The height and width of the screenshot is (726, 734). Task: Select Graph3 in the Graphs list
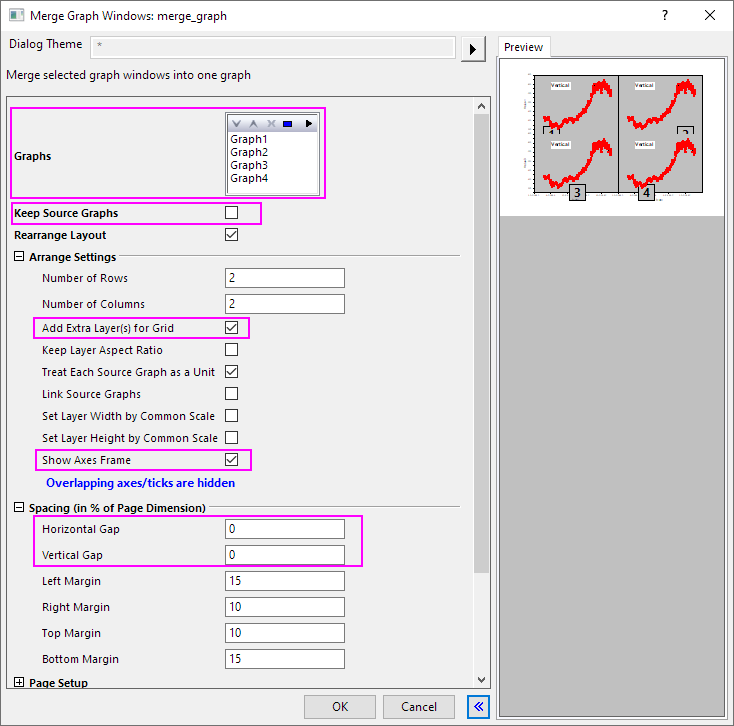pyautogui.click(x=249, y=165)
